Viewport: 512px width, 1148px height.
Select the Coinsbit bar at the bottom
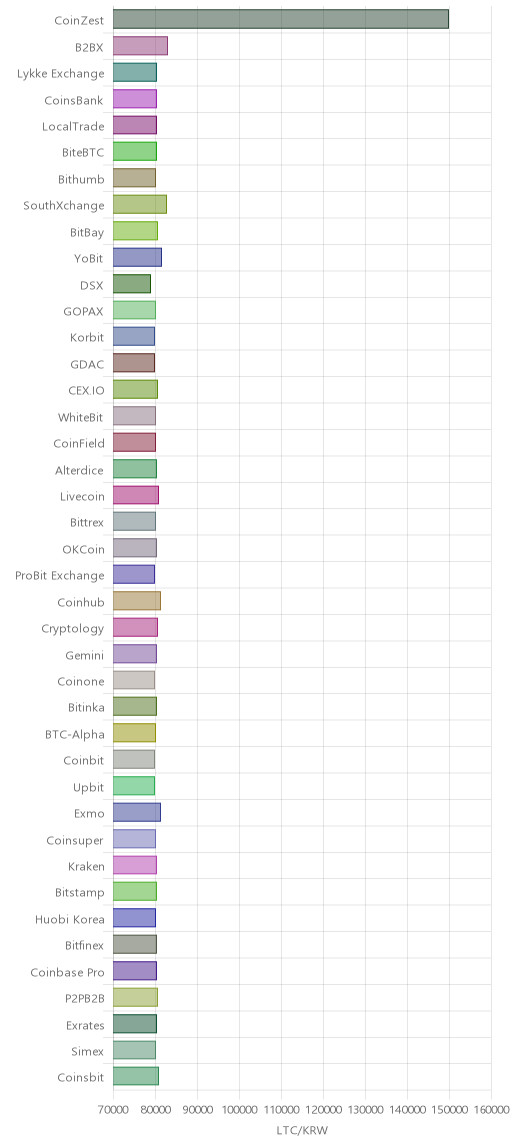tap(136, 1078)
